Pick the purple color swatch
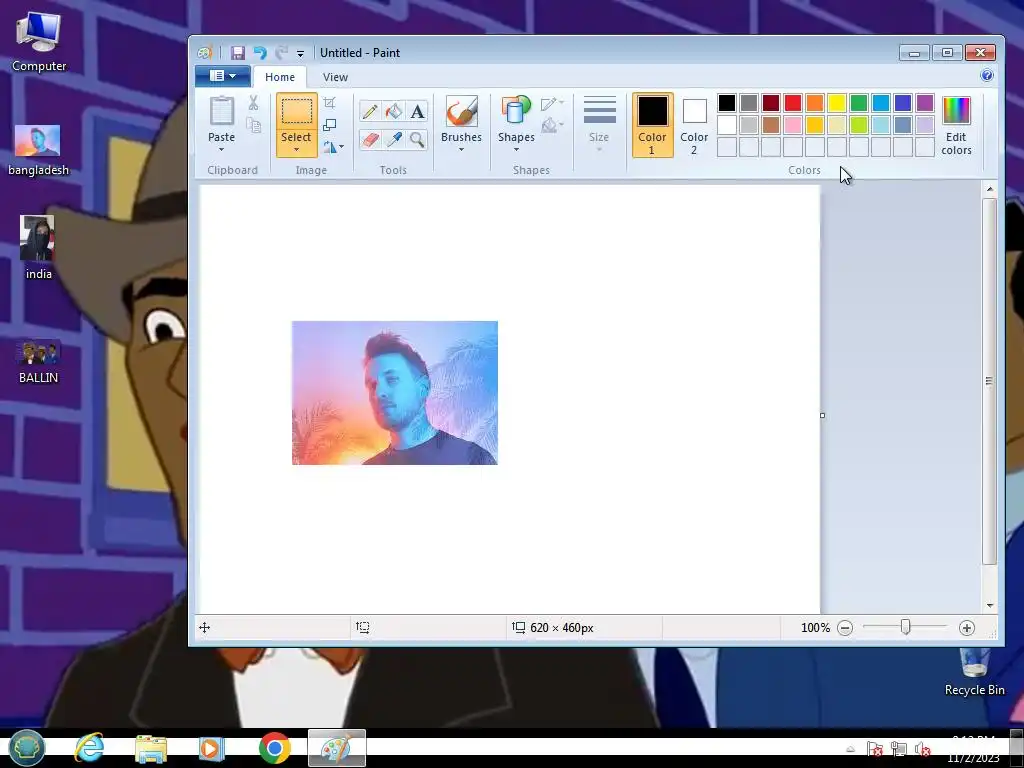 925,103
